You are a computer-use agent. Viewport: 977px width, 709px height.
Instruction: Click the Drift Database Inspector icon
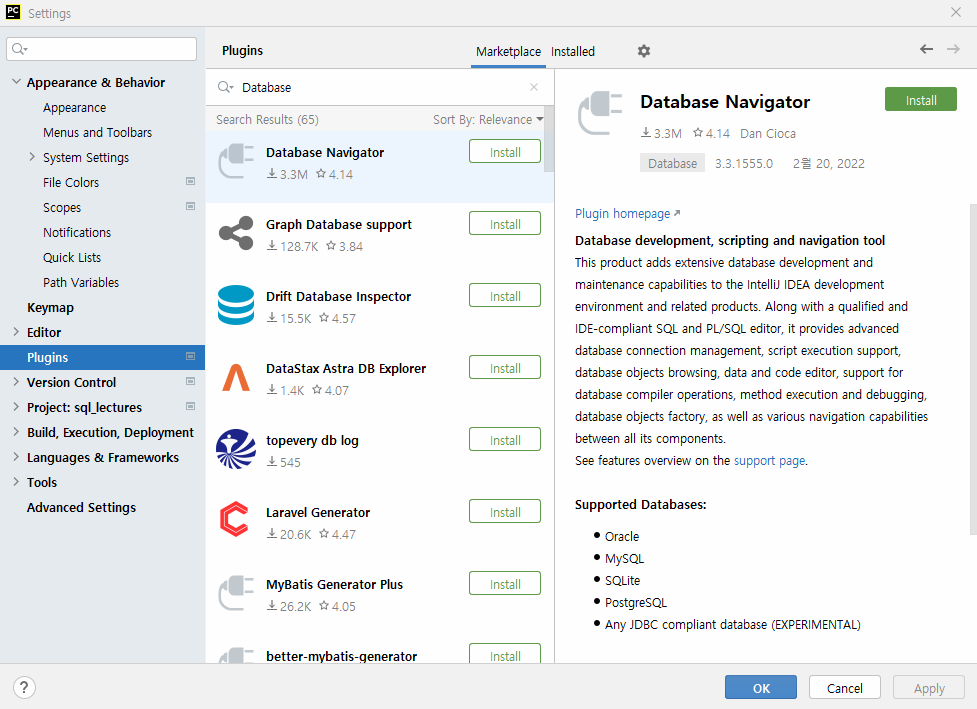(x=236, y=305)
